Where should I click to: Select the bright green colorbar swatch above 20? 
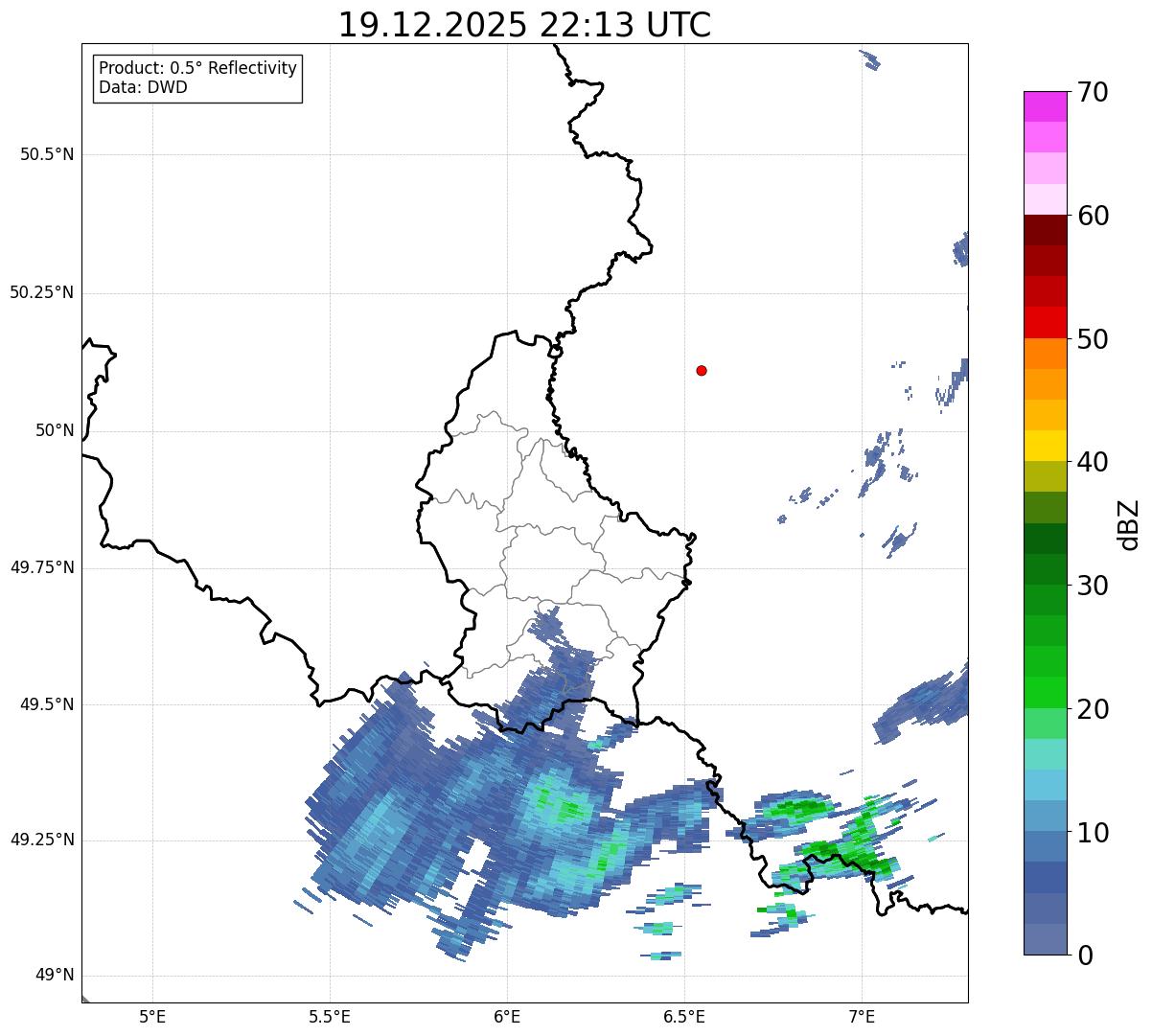pos(1045,692)
